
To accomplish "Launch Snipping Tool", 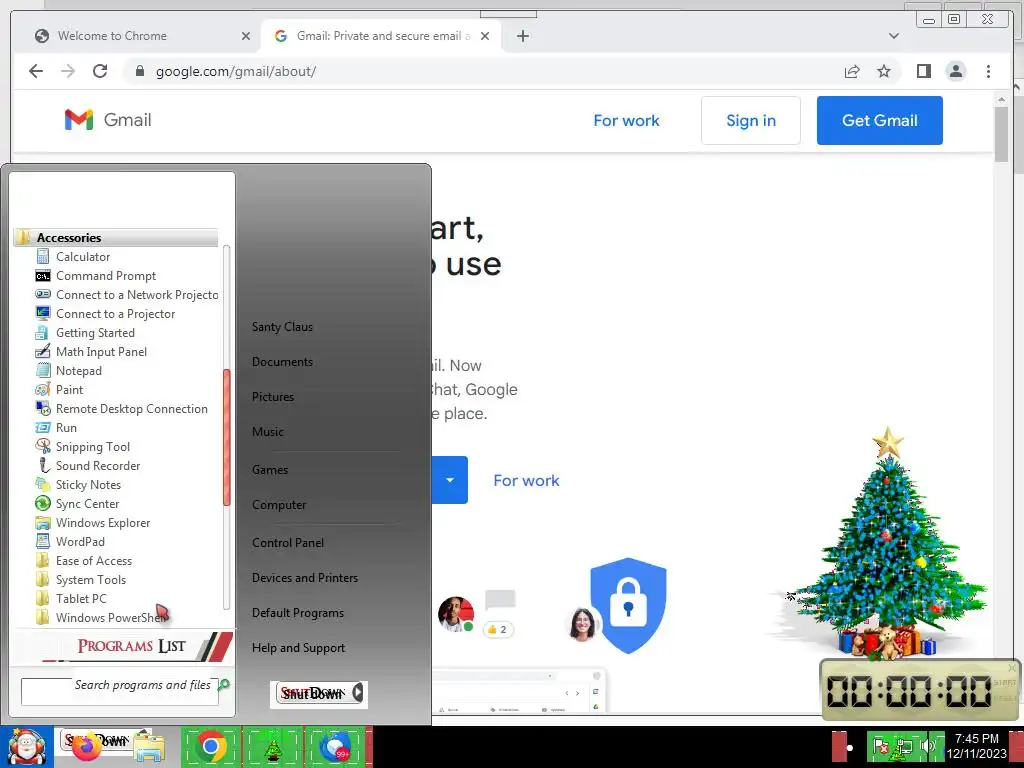I will tap(93, 446).
